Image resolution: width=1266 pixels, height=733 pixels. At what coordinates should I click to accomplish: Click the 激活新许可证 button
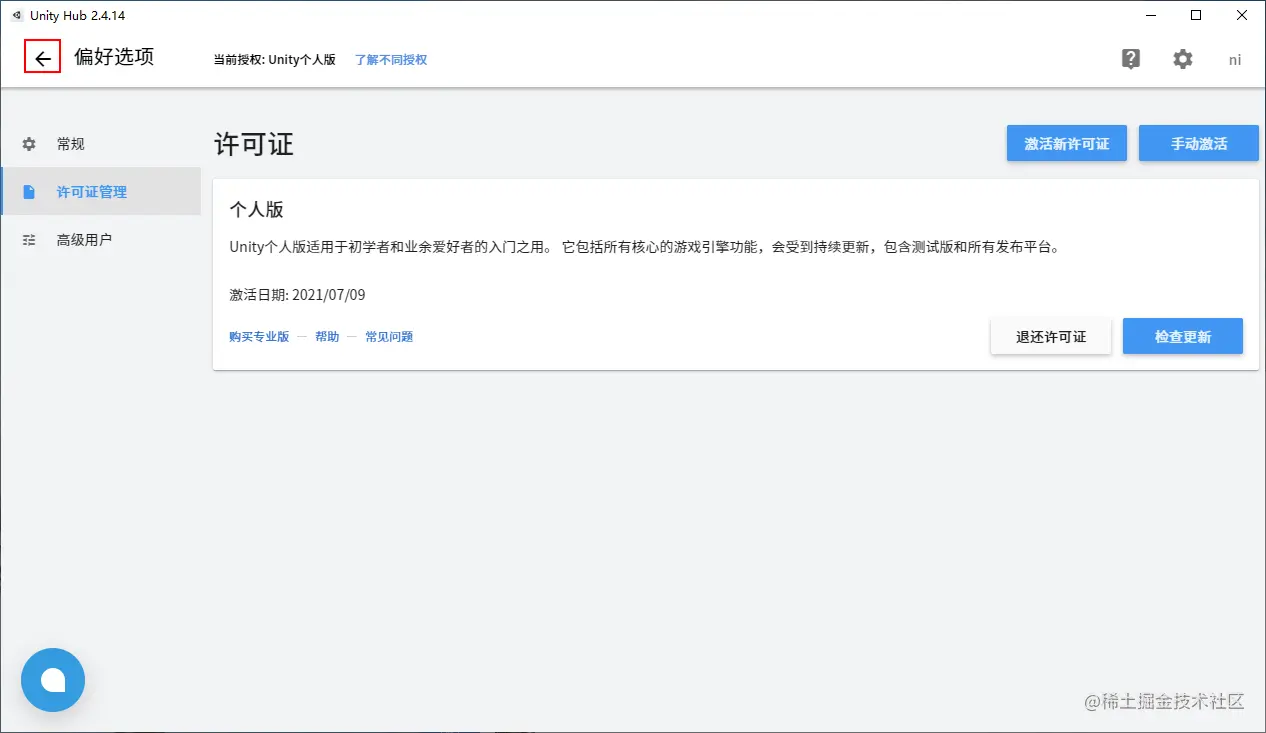coord(1067,143)
